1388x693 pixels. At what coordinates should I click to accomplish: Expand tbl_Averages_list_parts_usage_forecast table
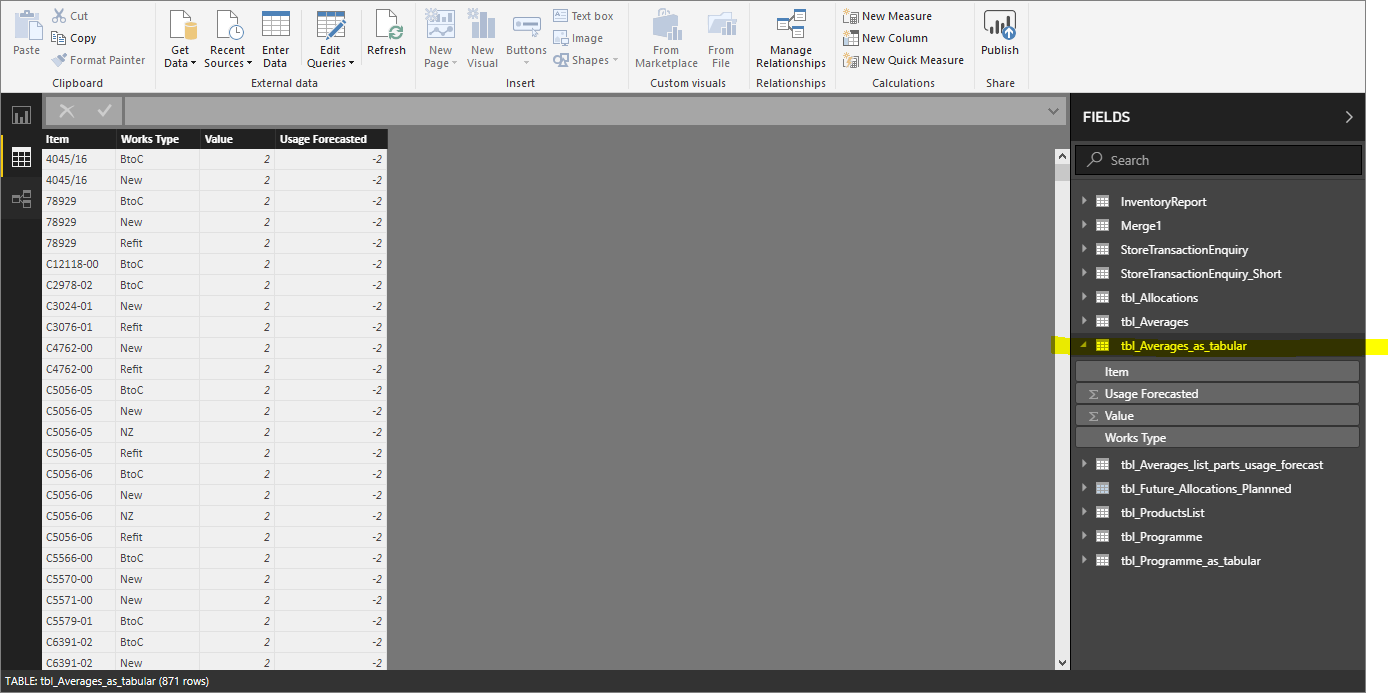click(1084, 464)
